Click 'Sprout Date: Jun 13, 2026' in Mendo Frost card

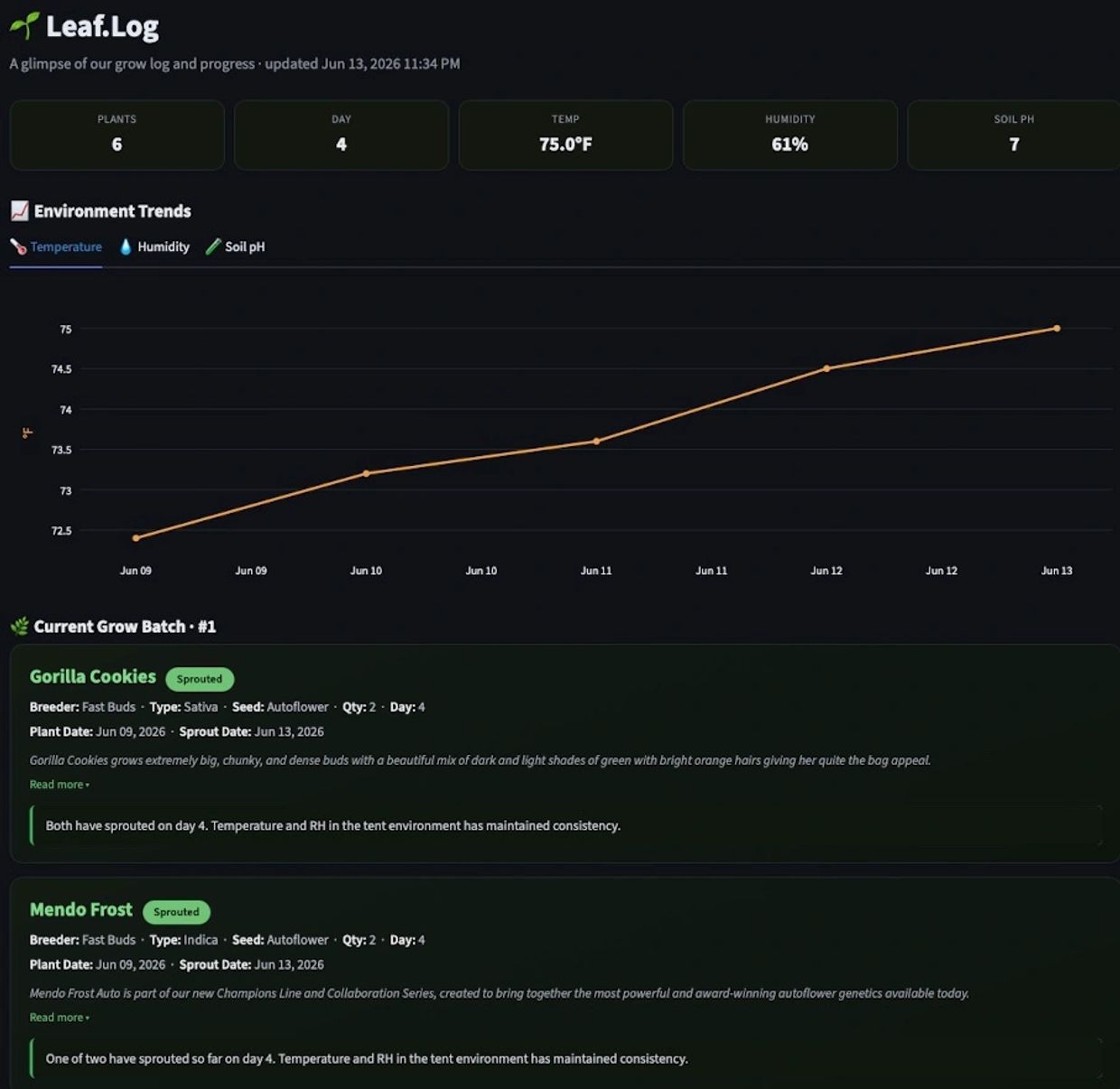tap(251, 964)
